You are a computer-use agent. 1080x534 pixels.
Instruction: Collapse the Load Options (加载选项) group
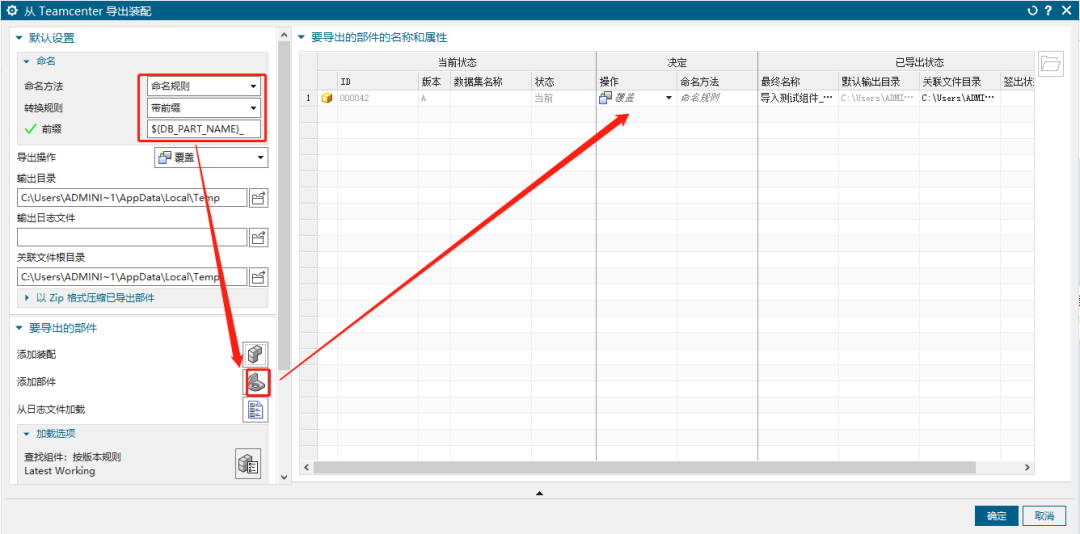tap(27, 434)
